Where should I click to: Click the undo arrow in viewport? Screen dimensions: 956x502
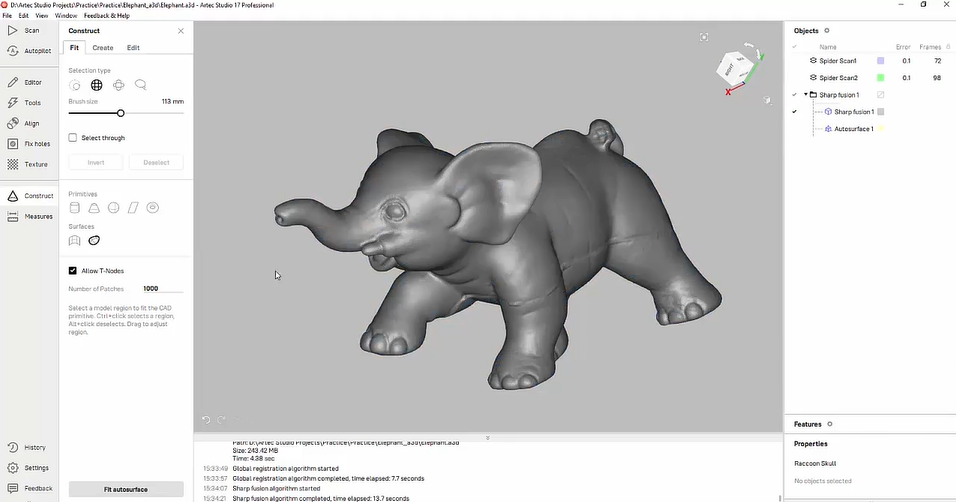206,420
